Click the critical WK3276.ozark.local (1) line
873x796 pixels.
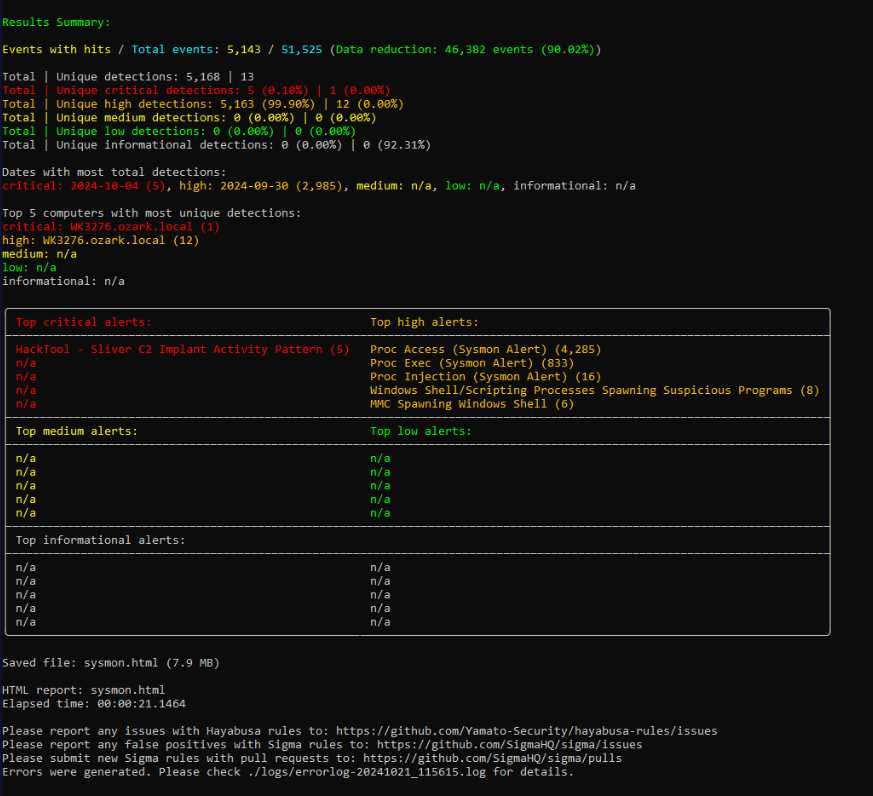[111, 227]
